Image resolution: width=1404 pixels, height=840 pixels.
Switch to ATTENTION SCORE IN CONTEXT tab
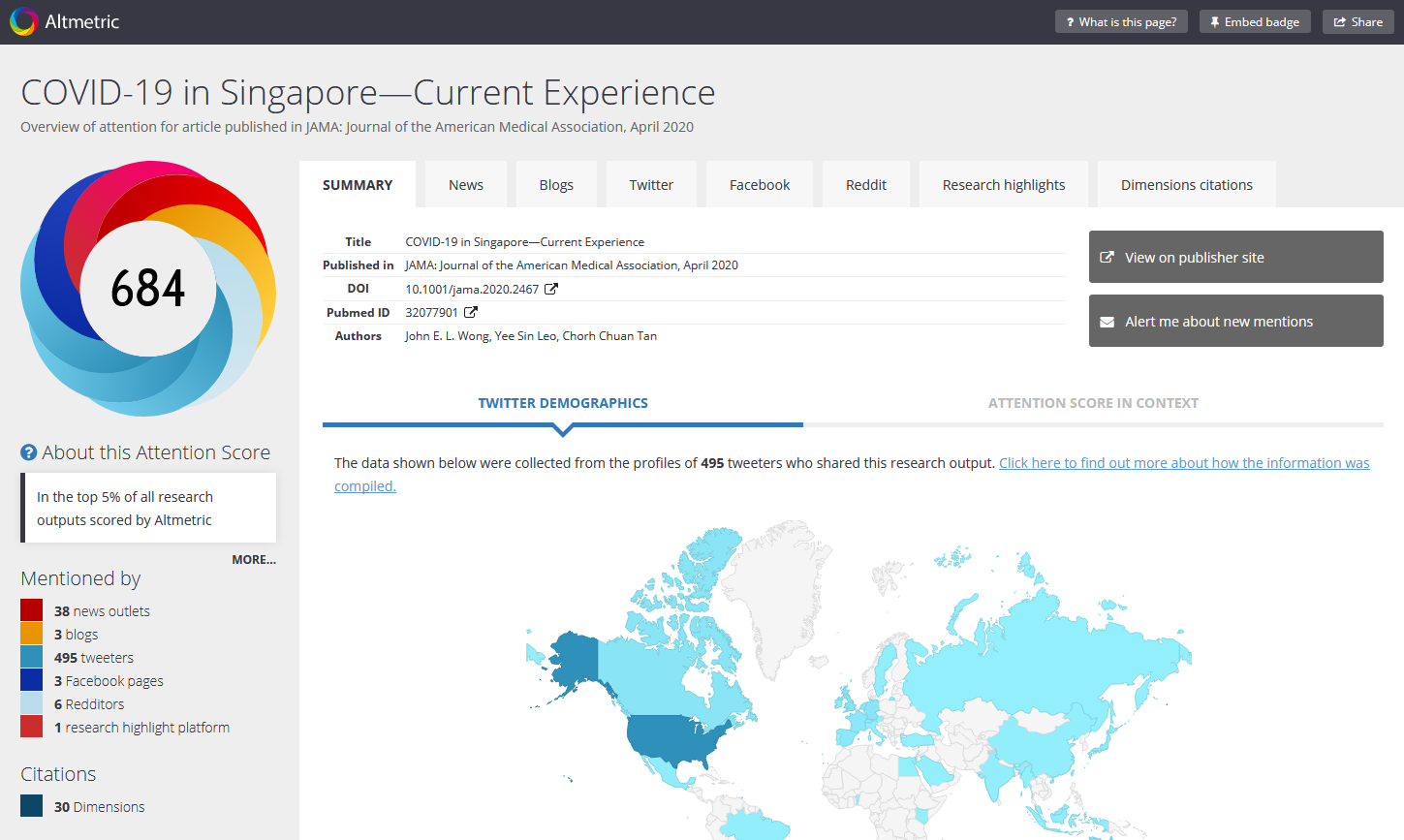[1093, 403]
